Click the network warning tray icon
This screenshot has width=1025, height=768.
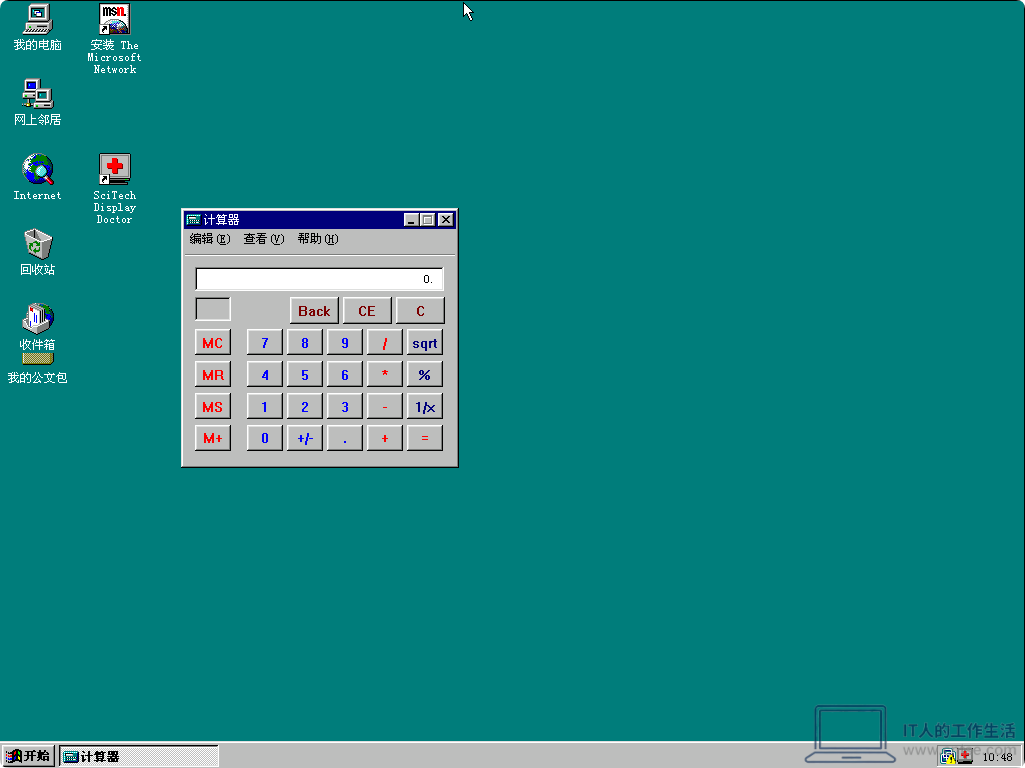coord(949,757)
